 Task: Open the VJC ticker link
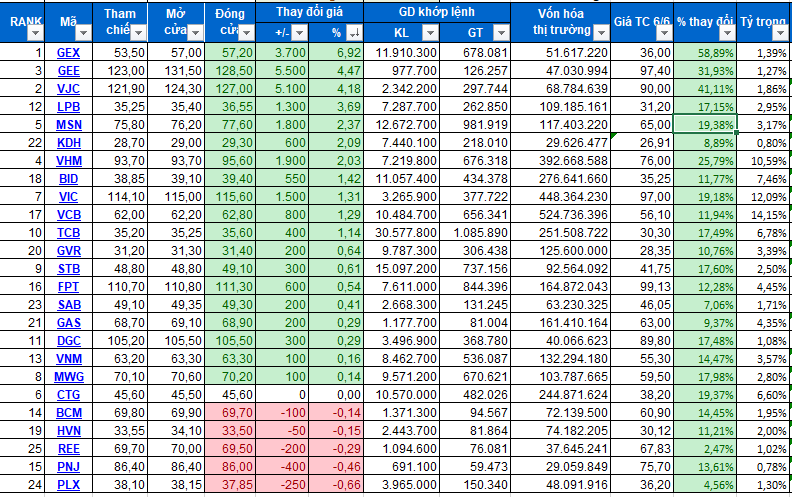click(x=68, y=89)
